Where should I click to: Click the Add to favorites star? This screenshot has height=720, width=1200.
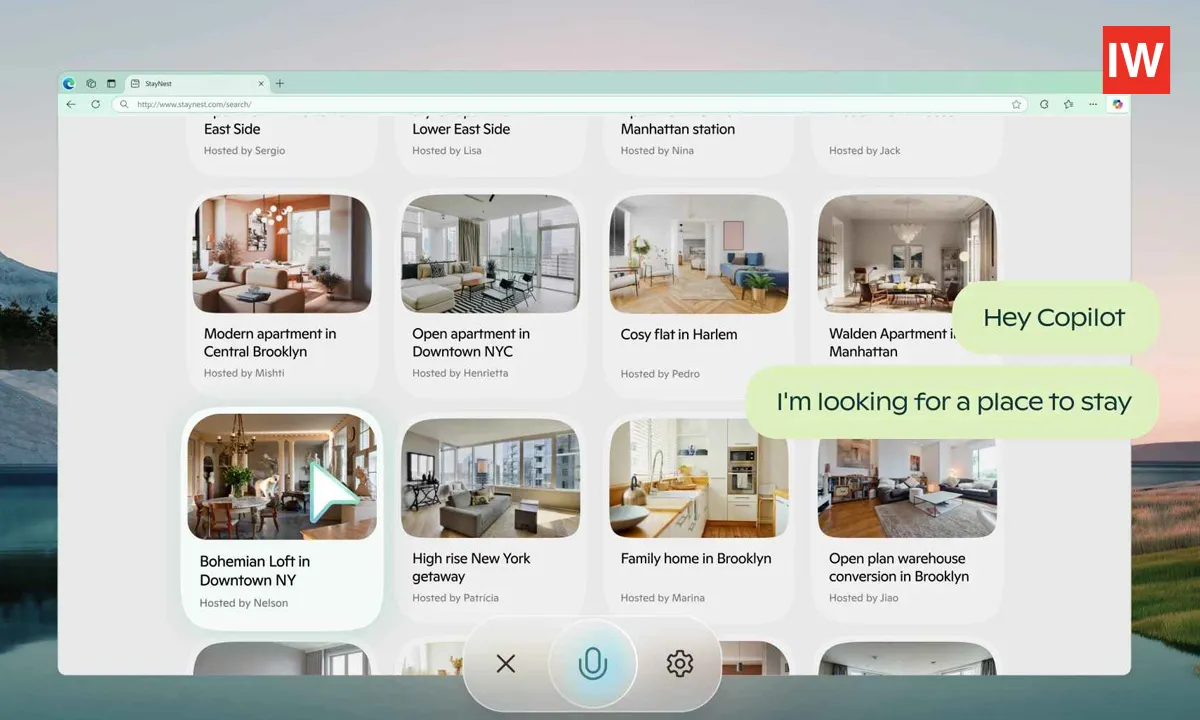coord(1016,104)
